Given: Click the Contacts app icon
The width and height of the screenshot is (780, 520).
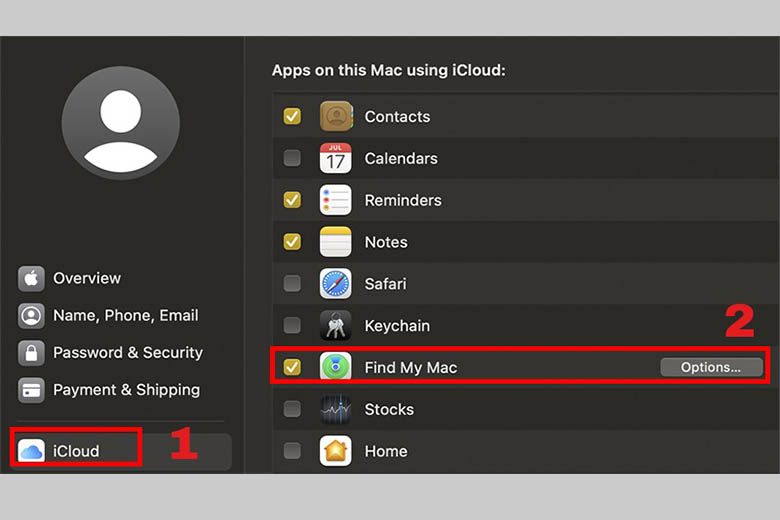Looking at the screenshot, I should pos(336,116).
